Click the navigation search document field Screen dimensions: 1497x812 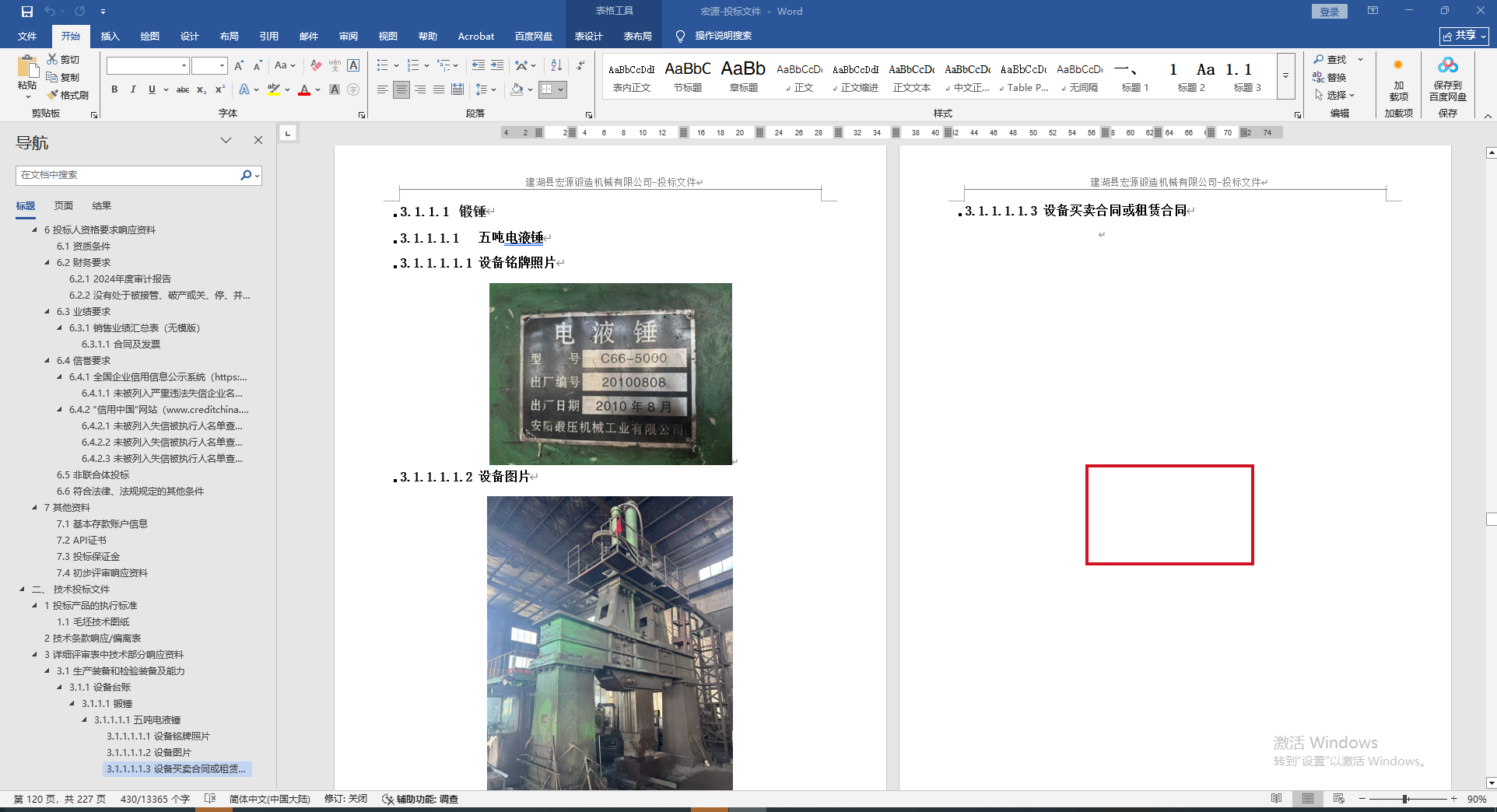pyautogui.click(x=128, y=175)
